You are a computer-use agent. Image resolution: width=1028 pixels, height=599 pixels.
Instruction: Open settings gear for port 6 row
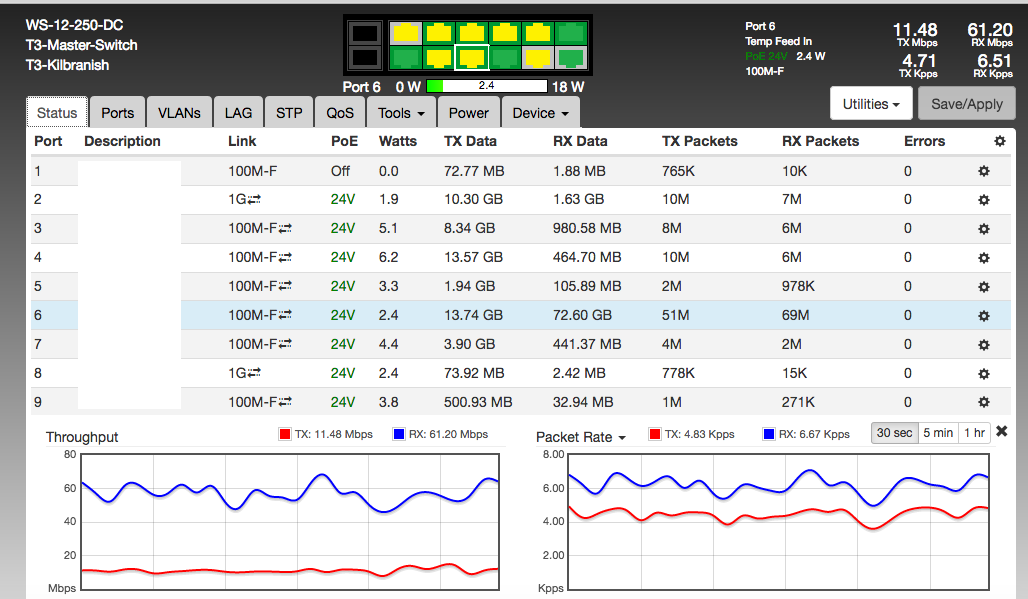pyautogui.click(x=983, y=315)
